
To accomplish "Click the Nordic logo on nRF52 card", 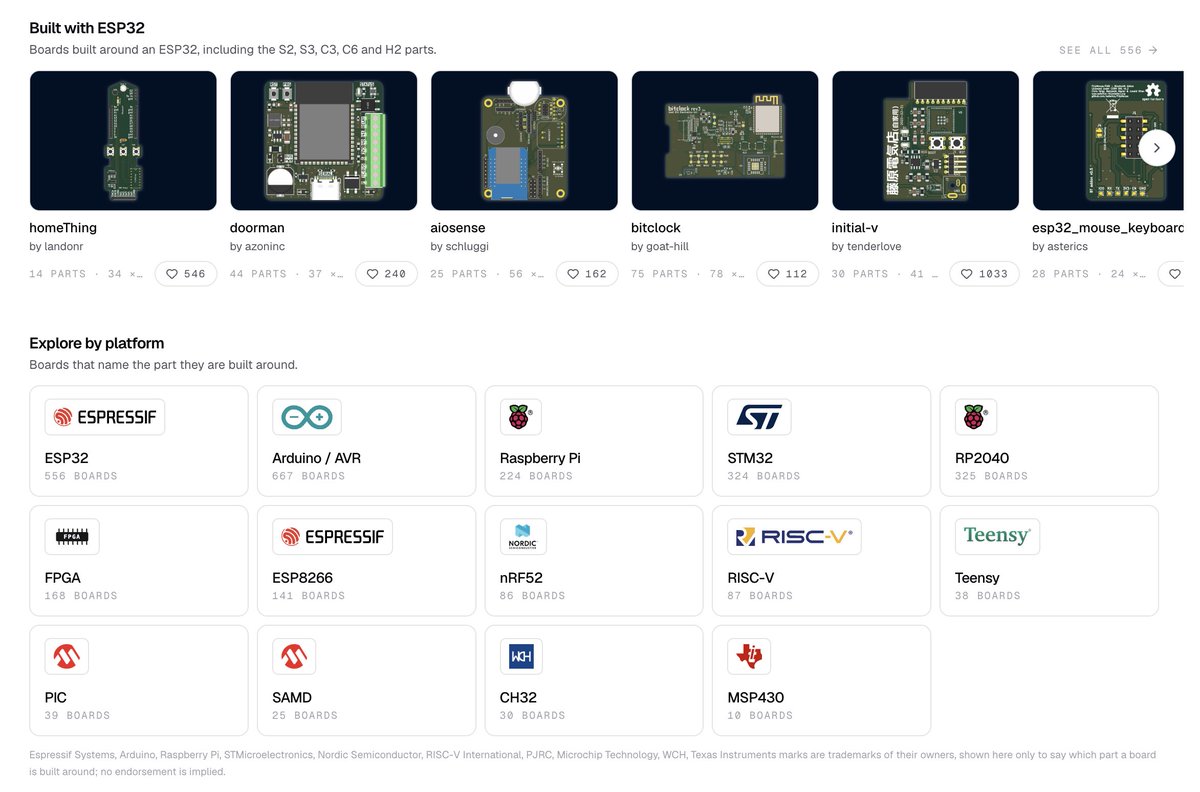I will 523,537.
